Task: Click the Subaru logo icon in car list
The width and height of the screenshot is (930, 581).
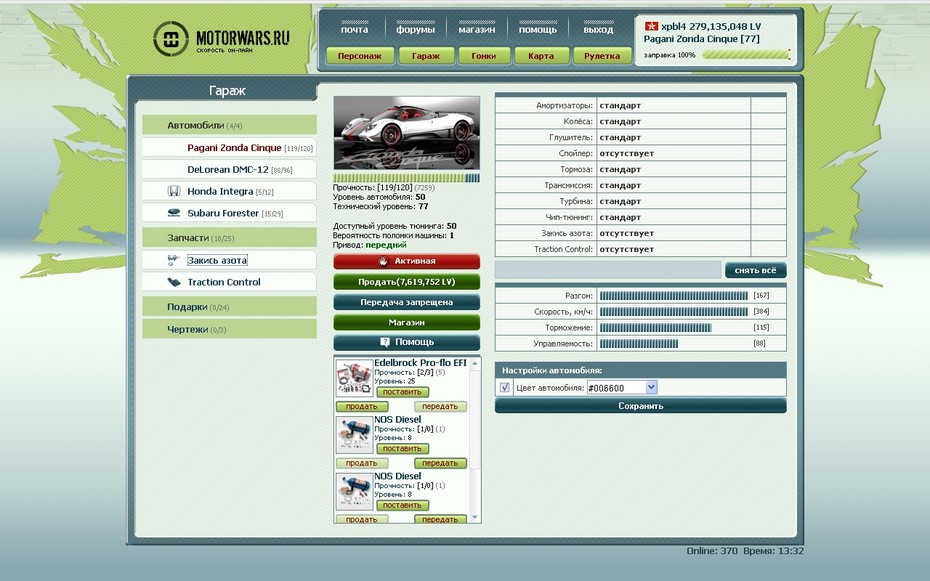Action: point(174,213)
